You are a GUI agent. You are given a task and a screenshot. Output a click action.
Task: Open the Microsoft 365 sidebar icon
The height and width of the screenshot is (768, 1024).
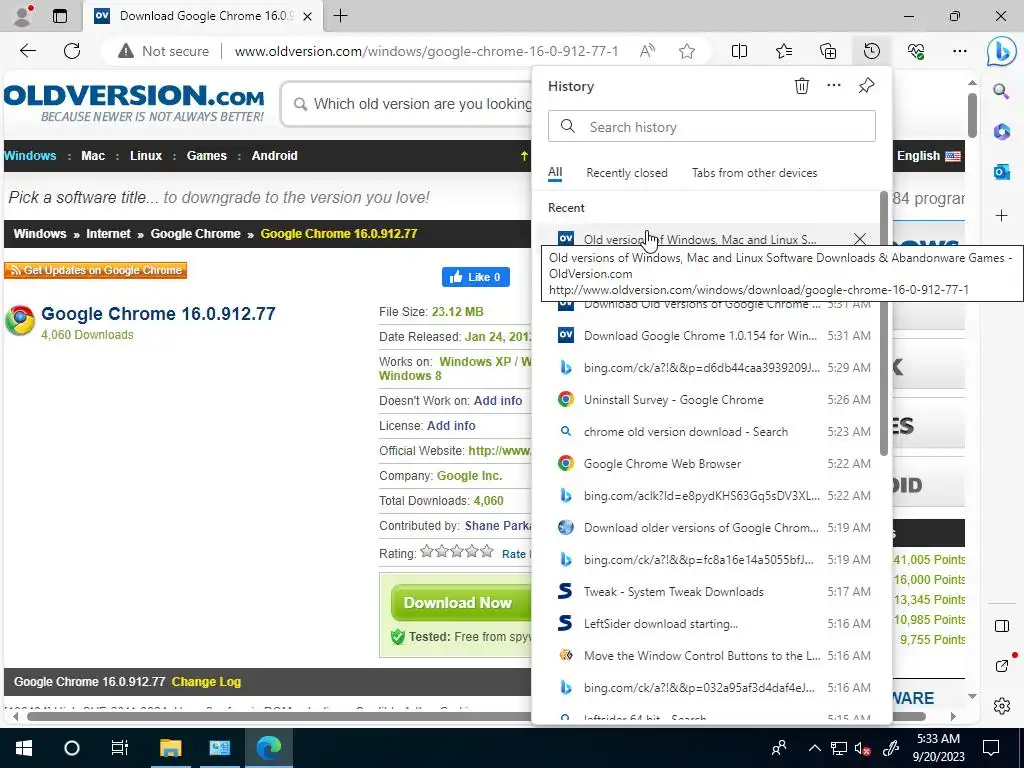point(1001,132)
